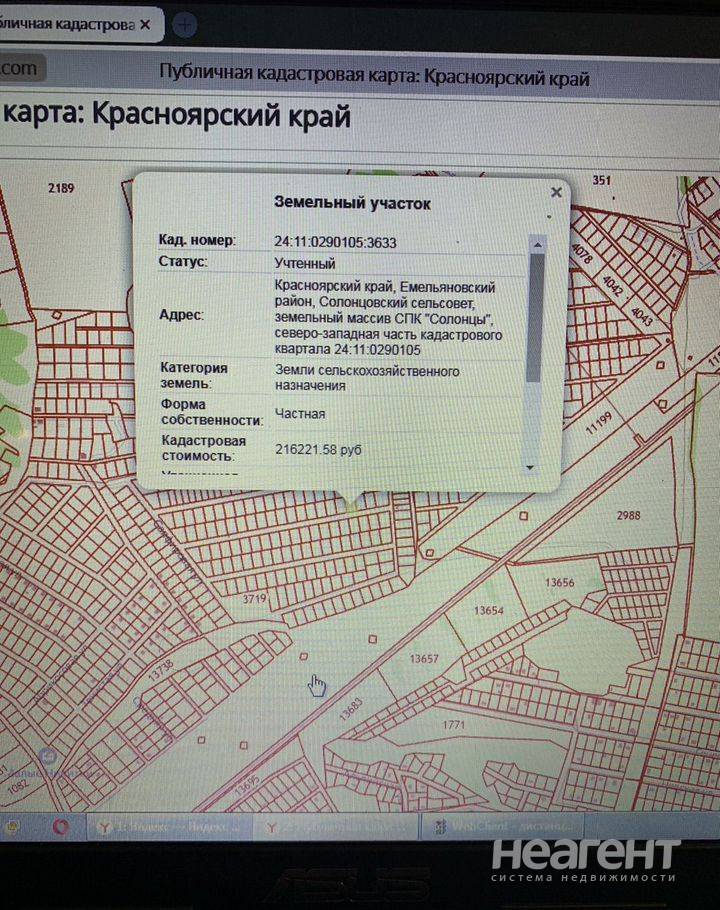Select map parcel labeled 2988
Screen dimensions: 720x910
pyautogui.click(x=628, y=515)
